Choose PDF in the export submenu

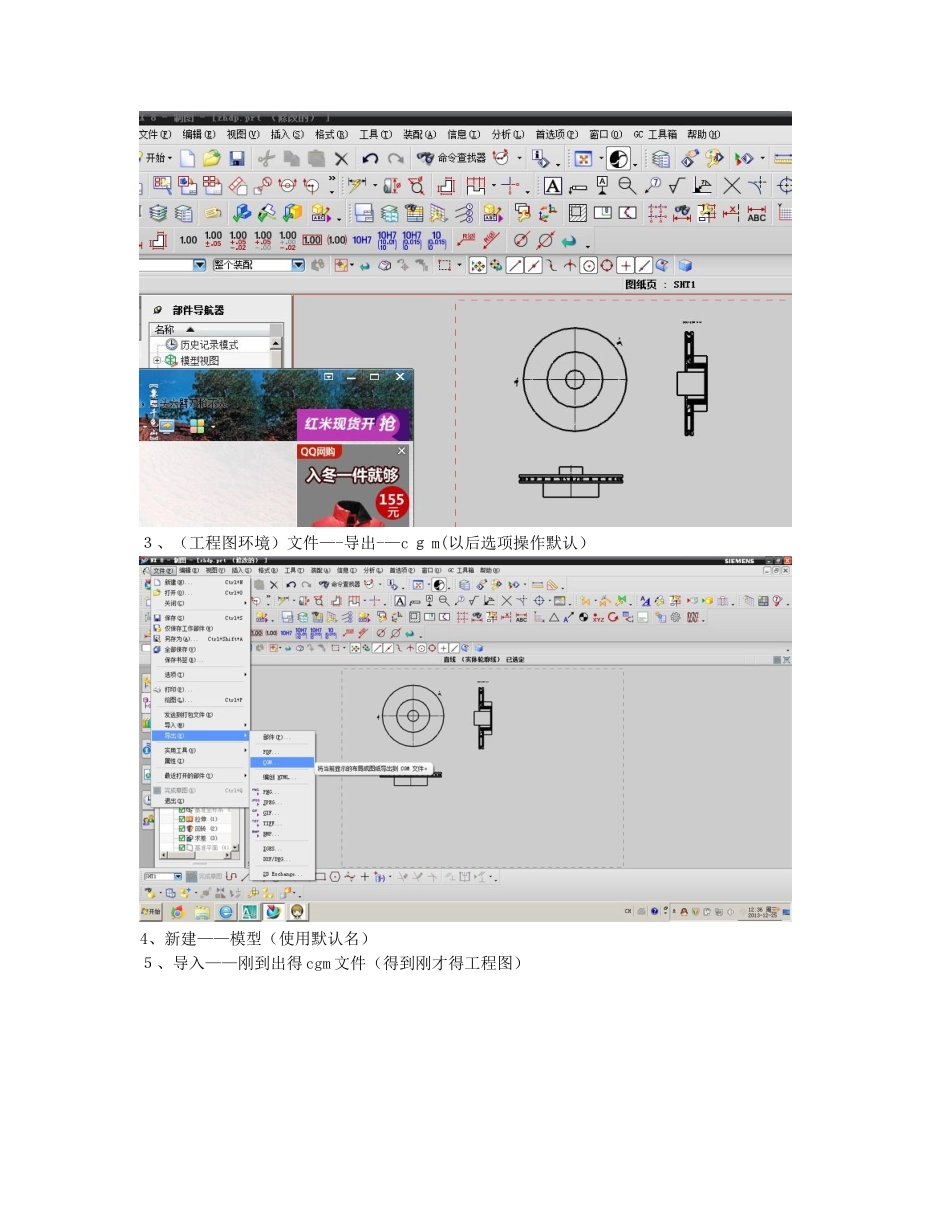coord(282,751)
